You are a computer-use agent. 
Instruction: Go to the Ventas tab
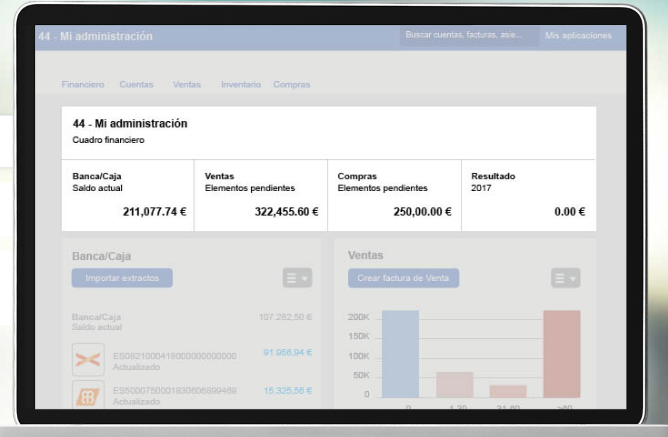coord(187,84)
